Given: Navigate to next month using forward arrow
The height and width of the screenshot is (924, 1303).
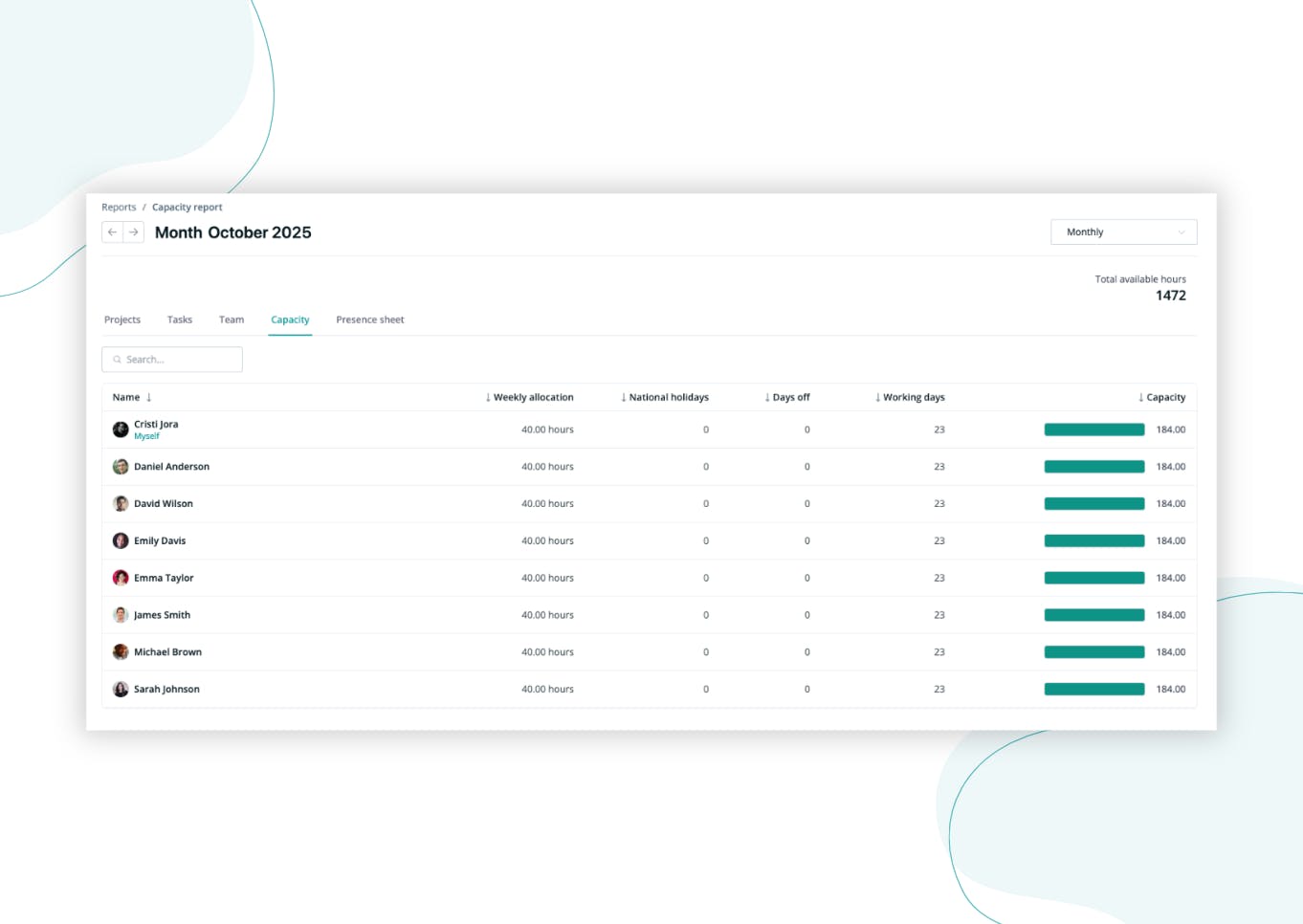Looking at the screenshot, I should pyautogui.click(x=133, y=231).
